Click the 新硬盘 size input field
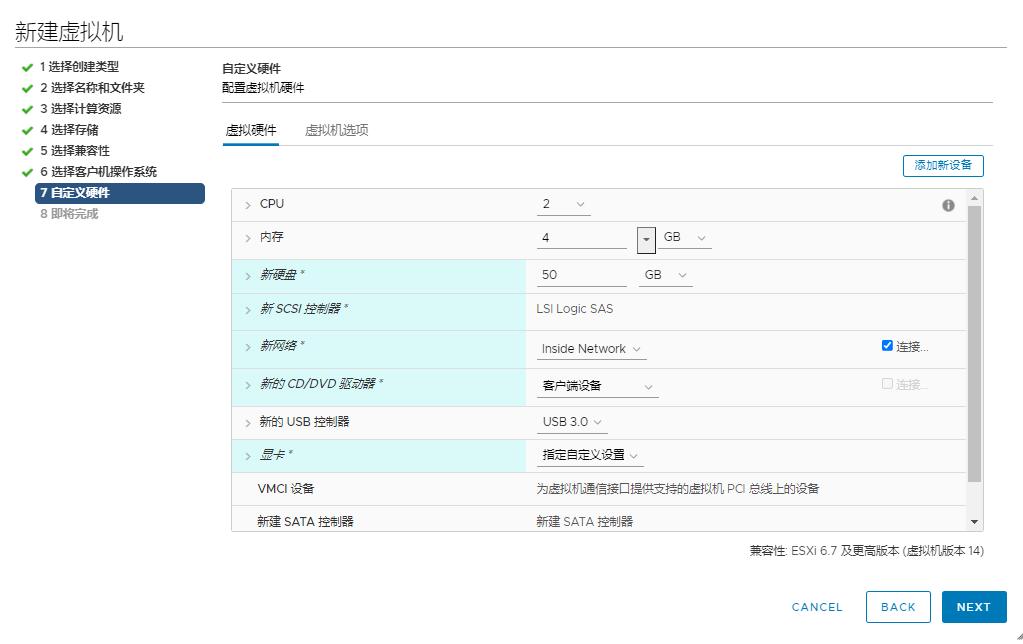1023x644 pixels. click(x=580, y=274)
